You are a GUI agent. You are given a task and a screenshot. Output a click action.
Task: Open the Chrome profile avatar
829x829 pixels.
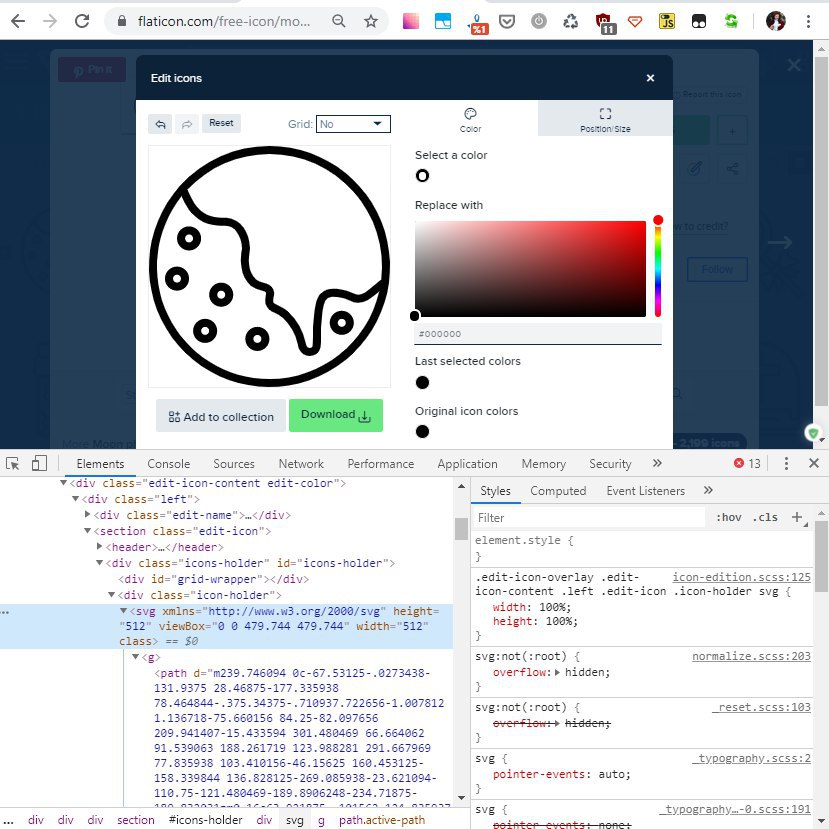776,21
